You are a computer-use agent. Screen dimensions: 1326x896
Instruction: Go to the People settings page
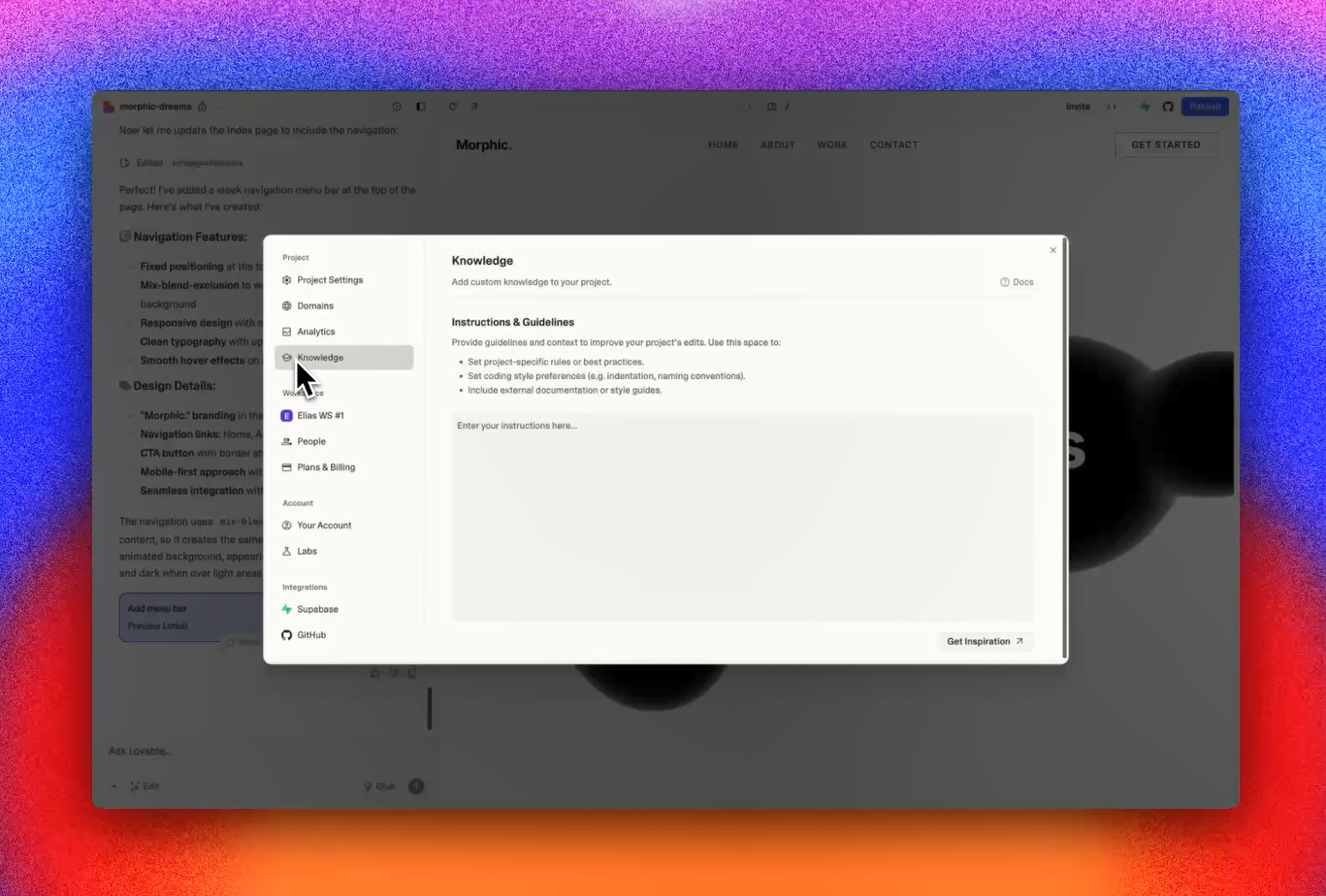click(343, 441)
